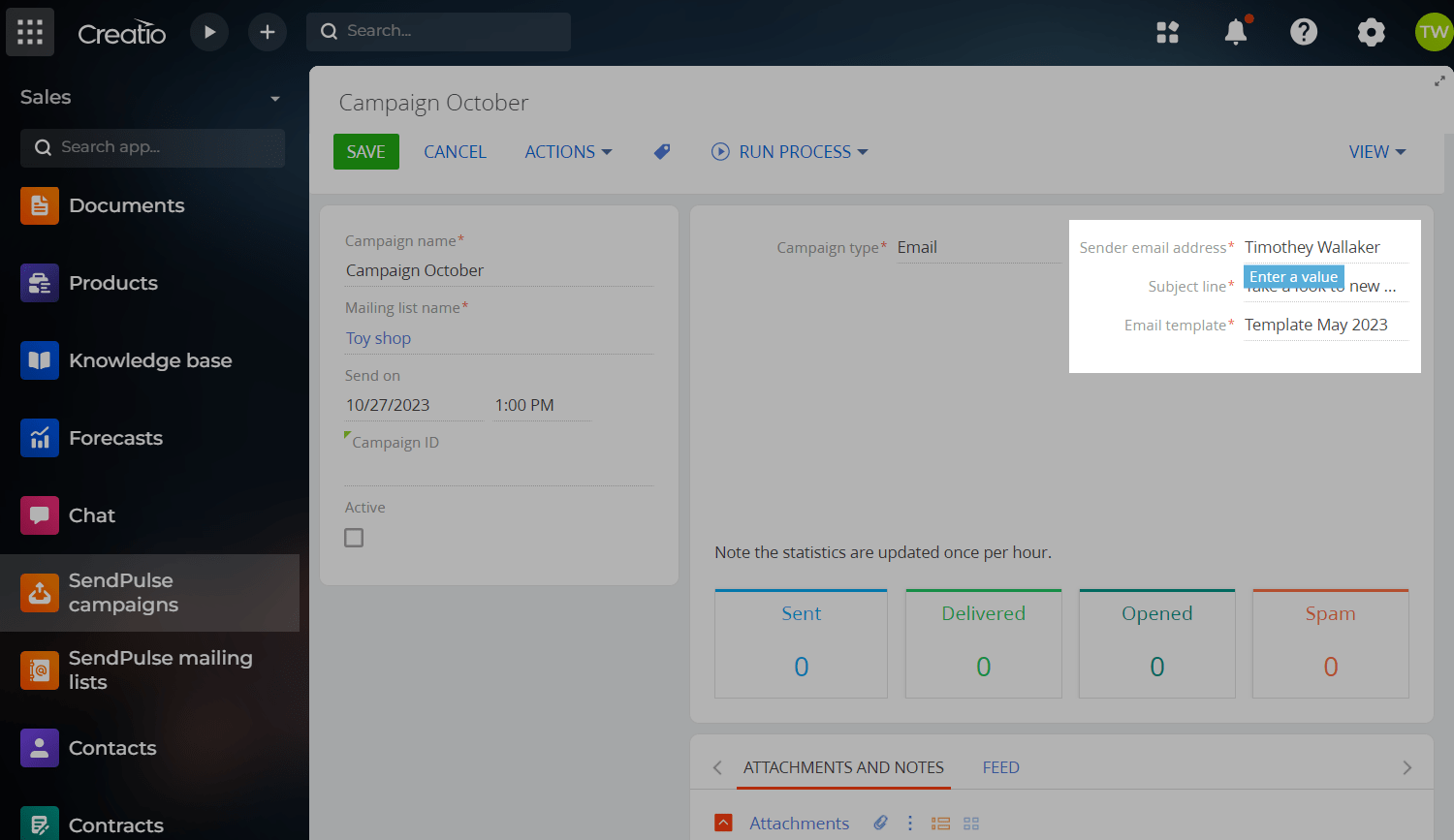
Task: Open the Campaign type field
Action: click(979, 248)
